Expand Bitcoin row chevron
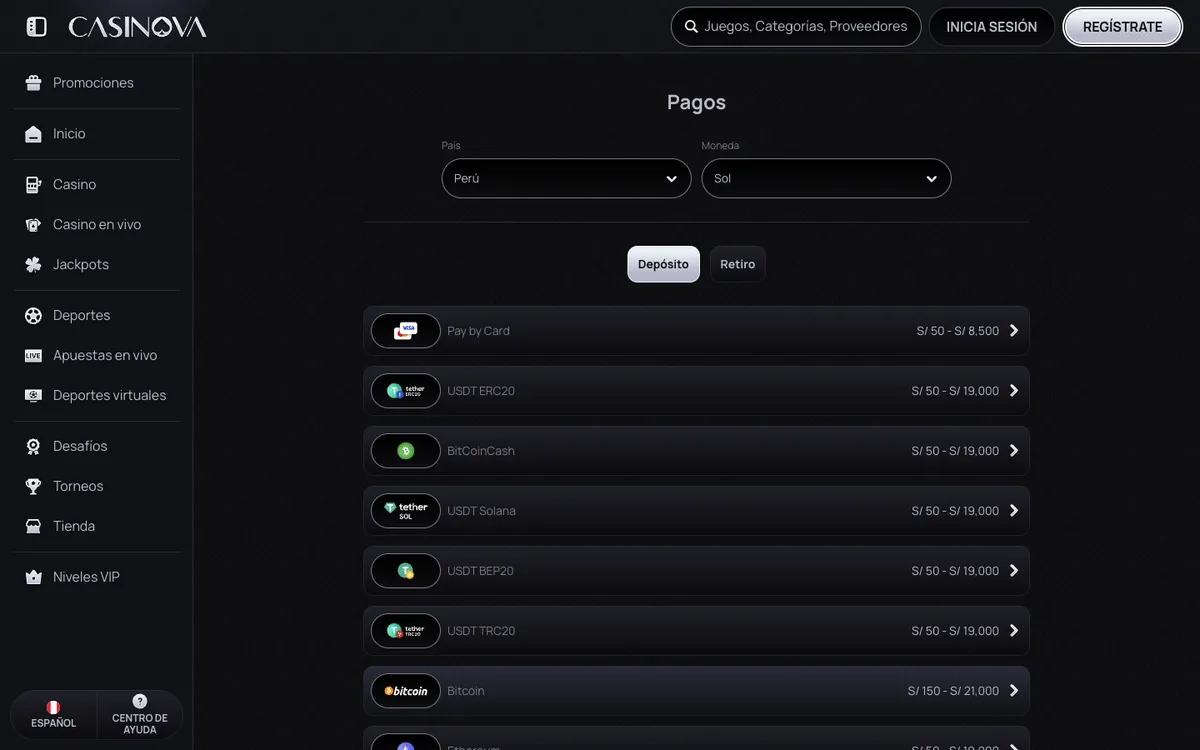The image size is (1200, 750). coord(1014,691)
